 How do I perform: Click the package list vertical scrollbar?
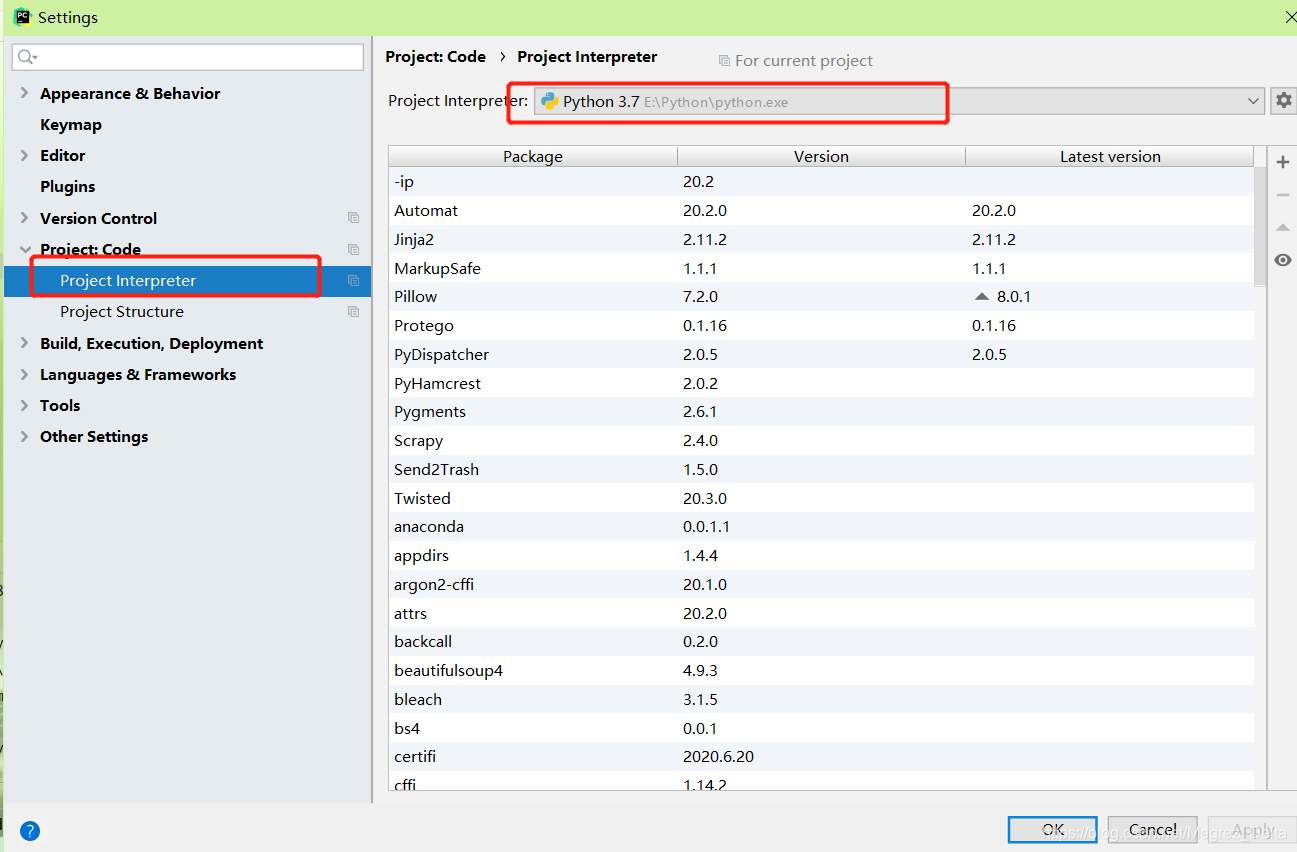tap(1260, 227)
